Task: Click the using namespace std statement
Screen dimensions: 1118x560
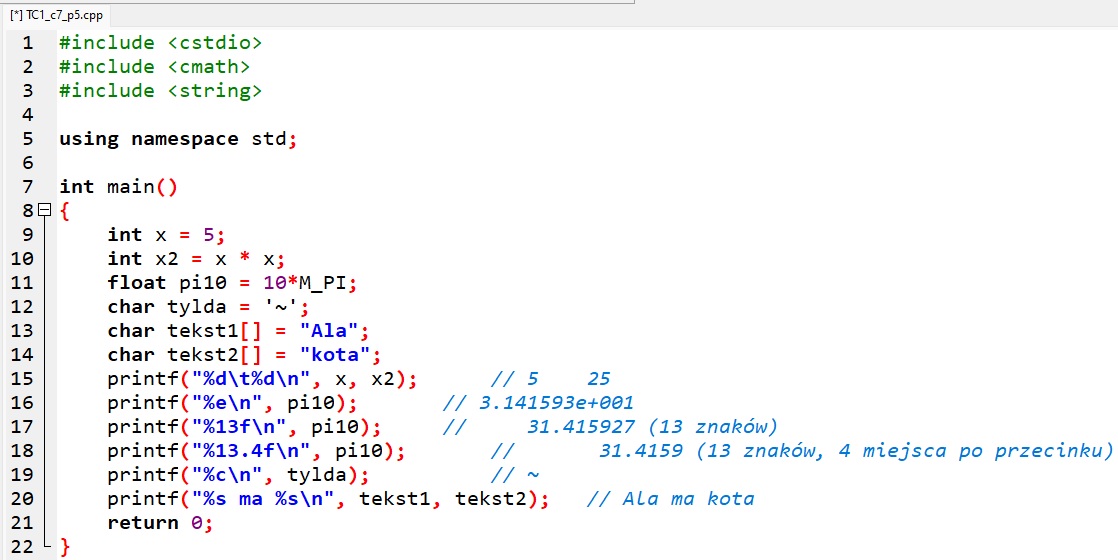Action: (x=178, y=138)
